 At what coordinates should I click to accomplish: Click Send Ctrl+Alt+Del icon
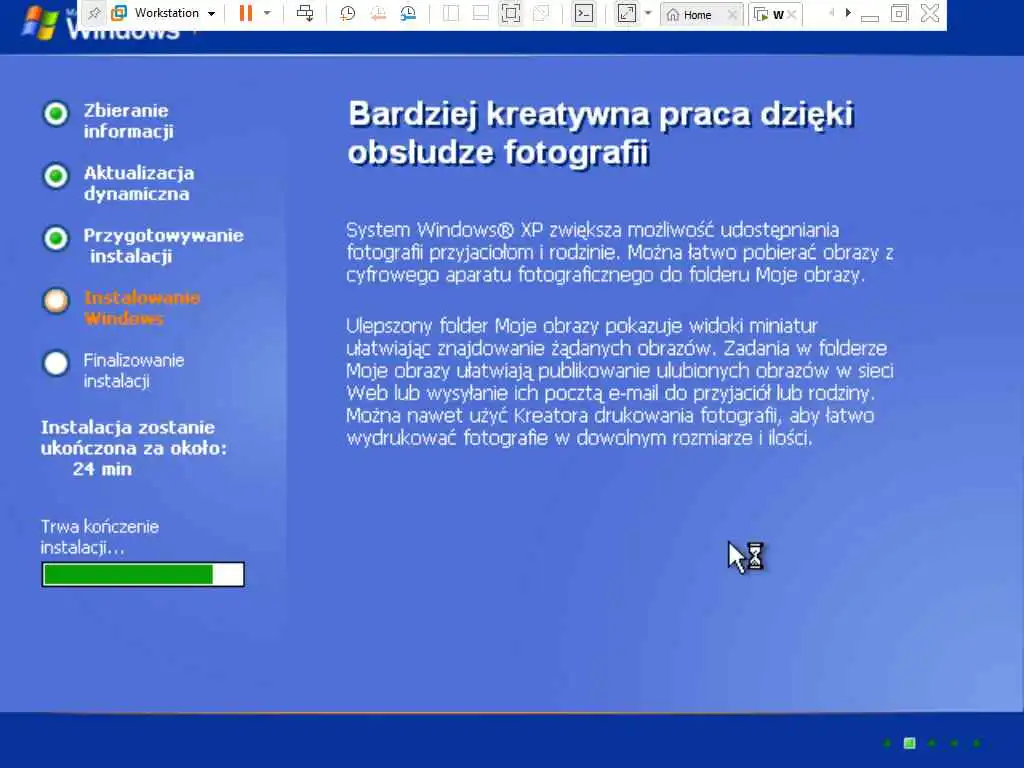tap(305, 13)
